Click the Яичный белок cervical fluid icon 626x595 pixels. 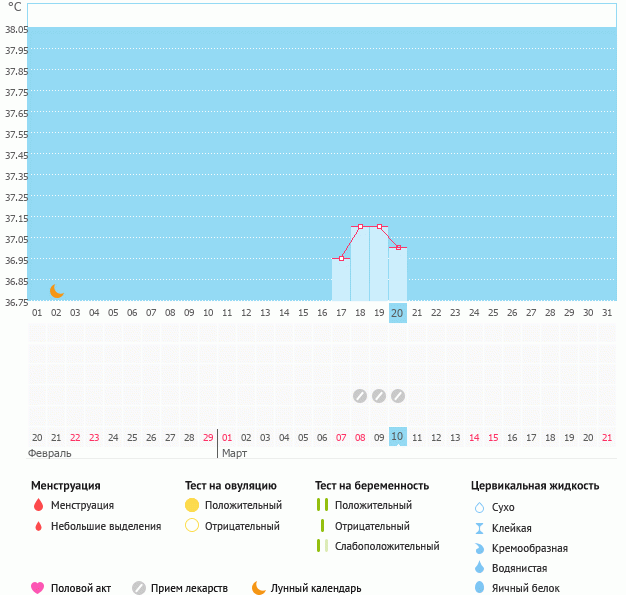(479, 588)
